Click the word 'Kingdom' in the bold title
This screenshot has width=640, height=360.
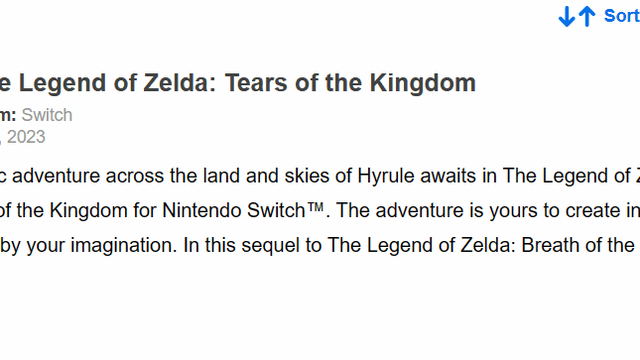tap(423, 84)
